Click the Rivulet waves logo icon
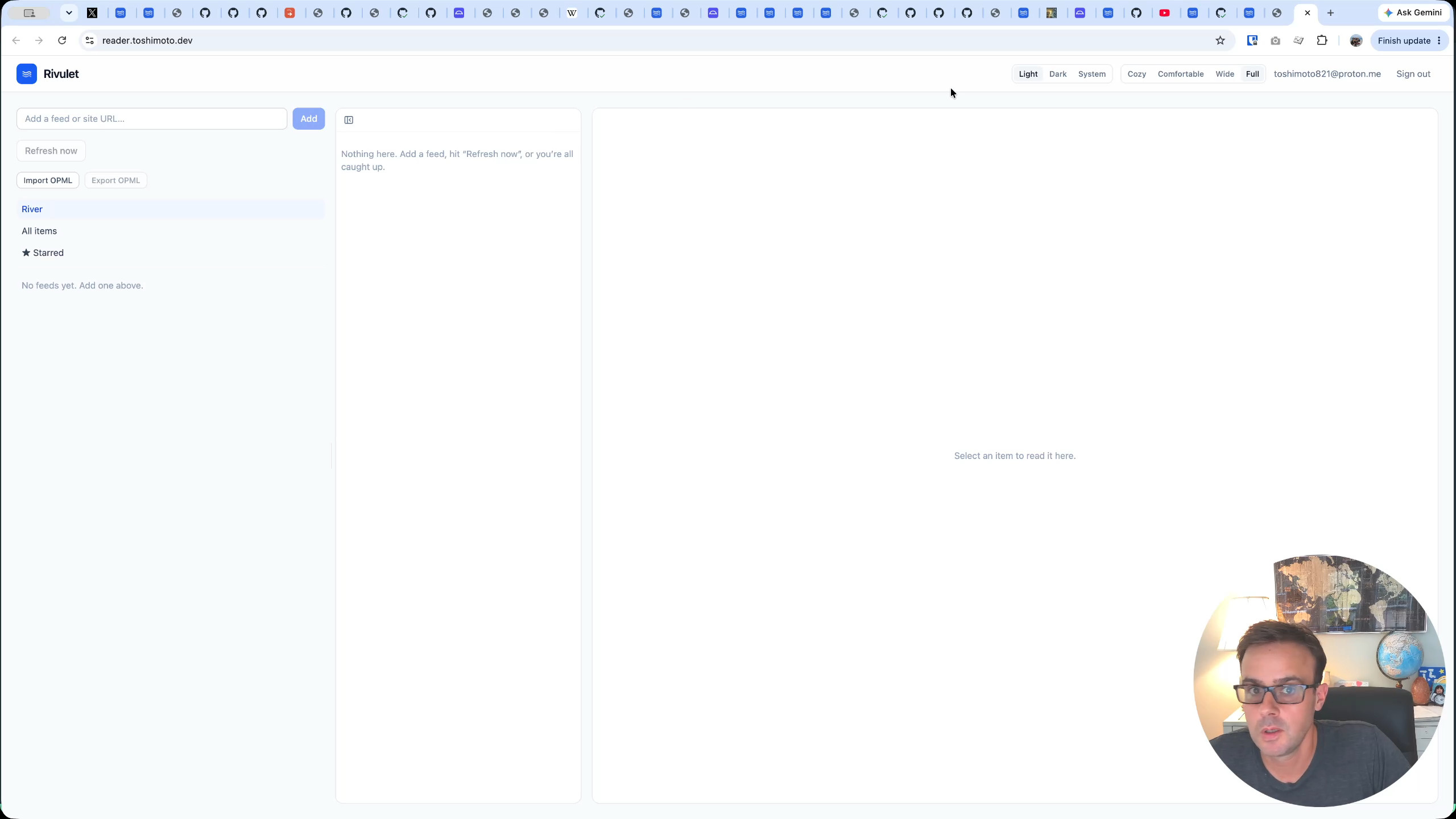 27,74
